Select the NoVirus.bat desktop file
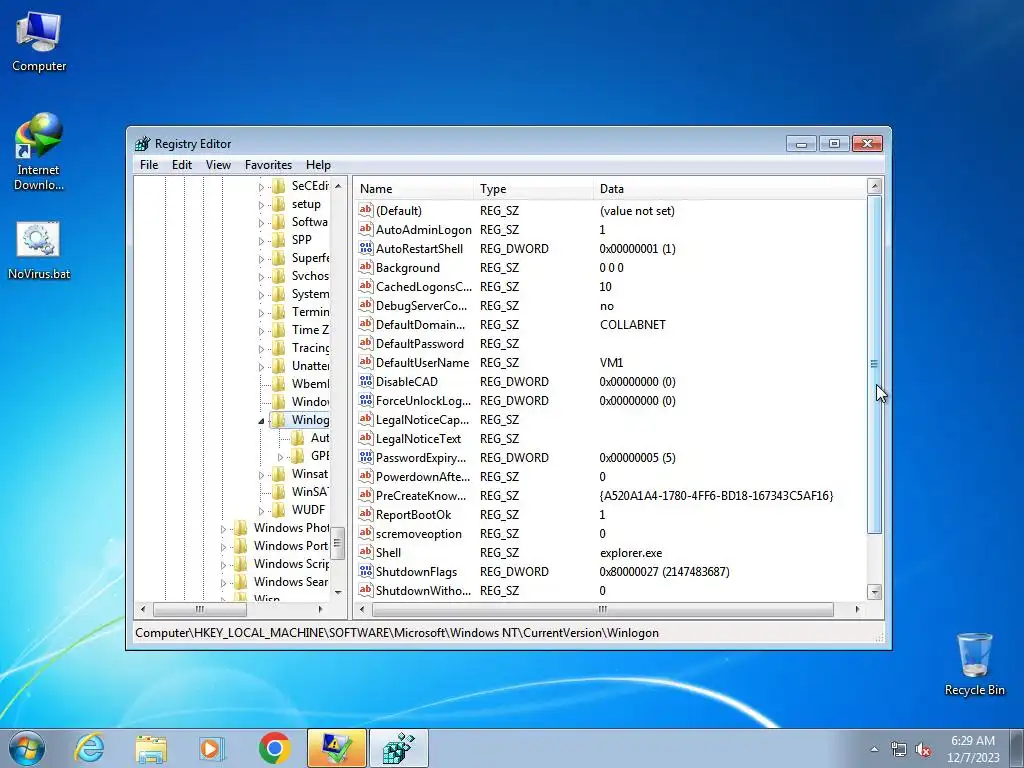The image size is (1024, 768). (x=39, y=251)
